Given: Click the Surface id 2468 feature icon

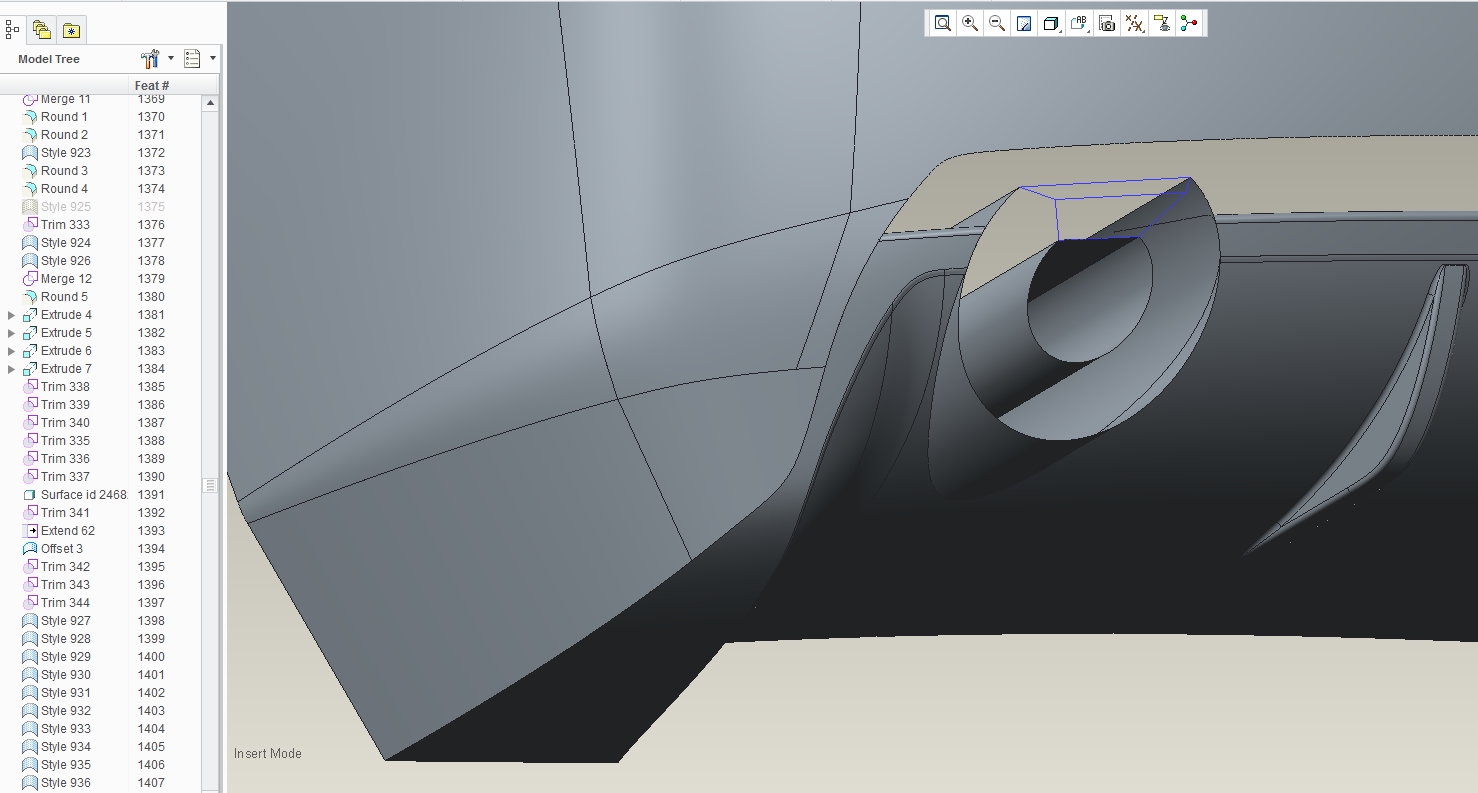Looking at the screenshot, I should [x=30, y=495].
